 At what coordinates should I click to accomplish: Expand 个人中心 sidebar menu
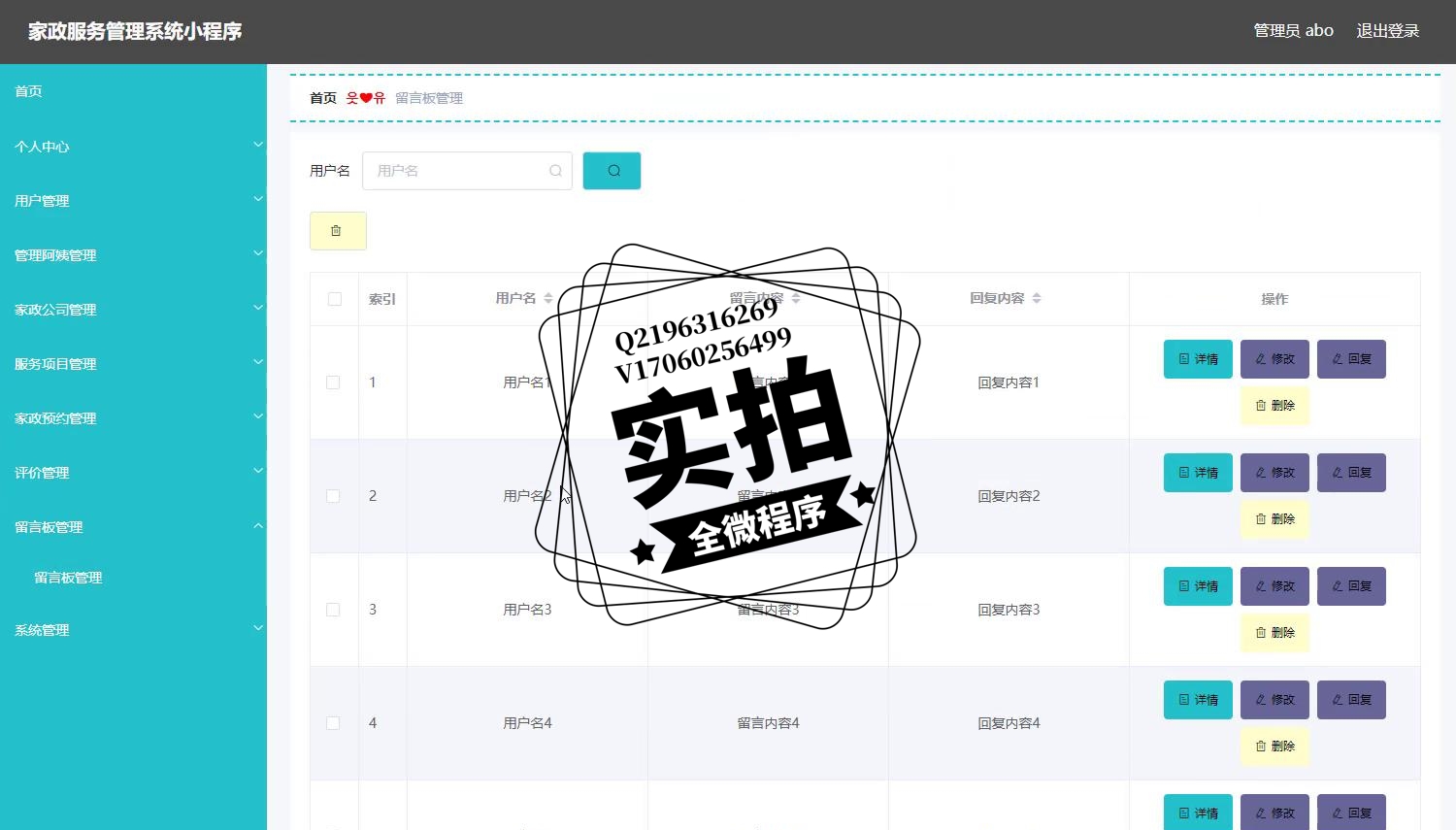(133, 147)
